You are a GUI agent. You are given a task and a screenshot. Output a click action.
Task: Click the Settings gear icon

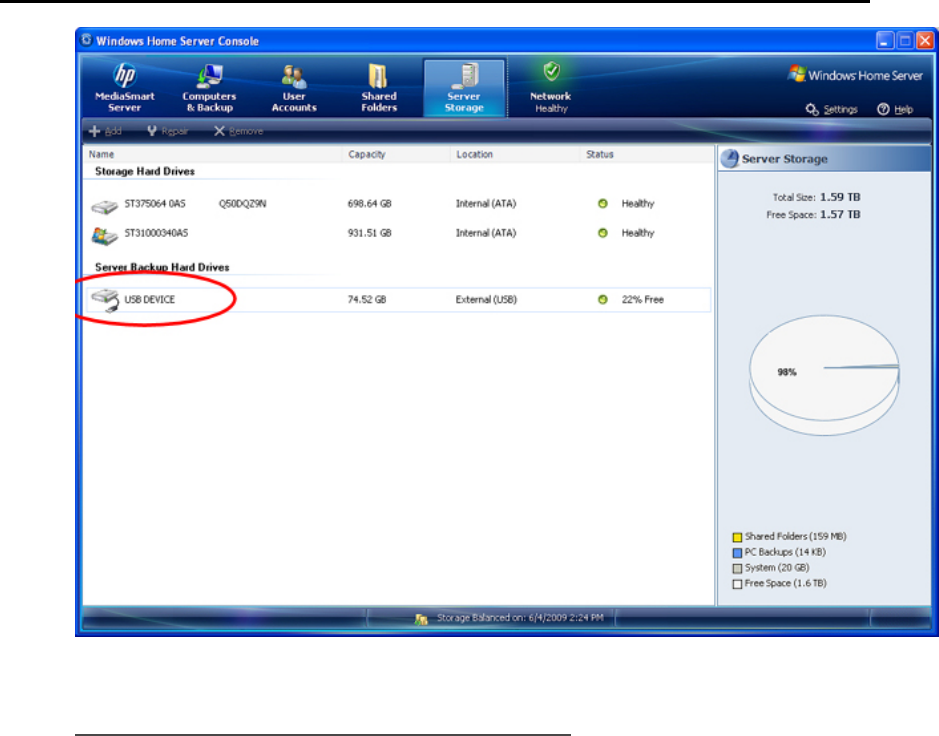(811, 109)
